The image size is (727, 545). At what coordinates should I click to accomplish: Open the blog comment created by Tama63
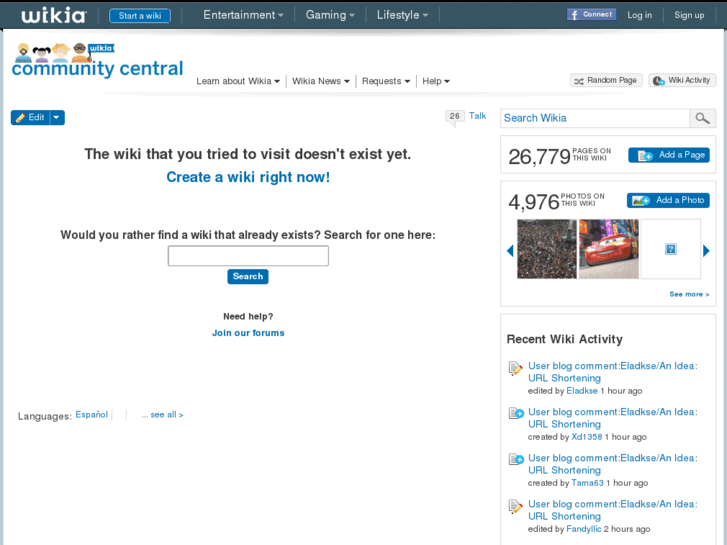612,464
